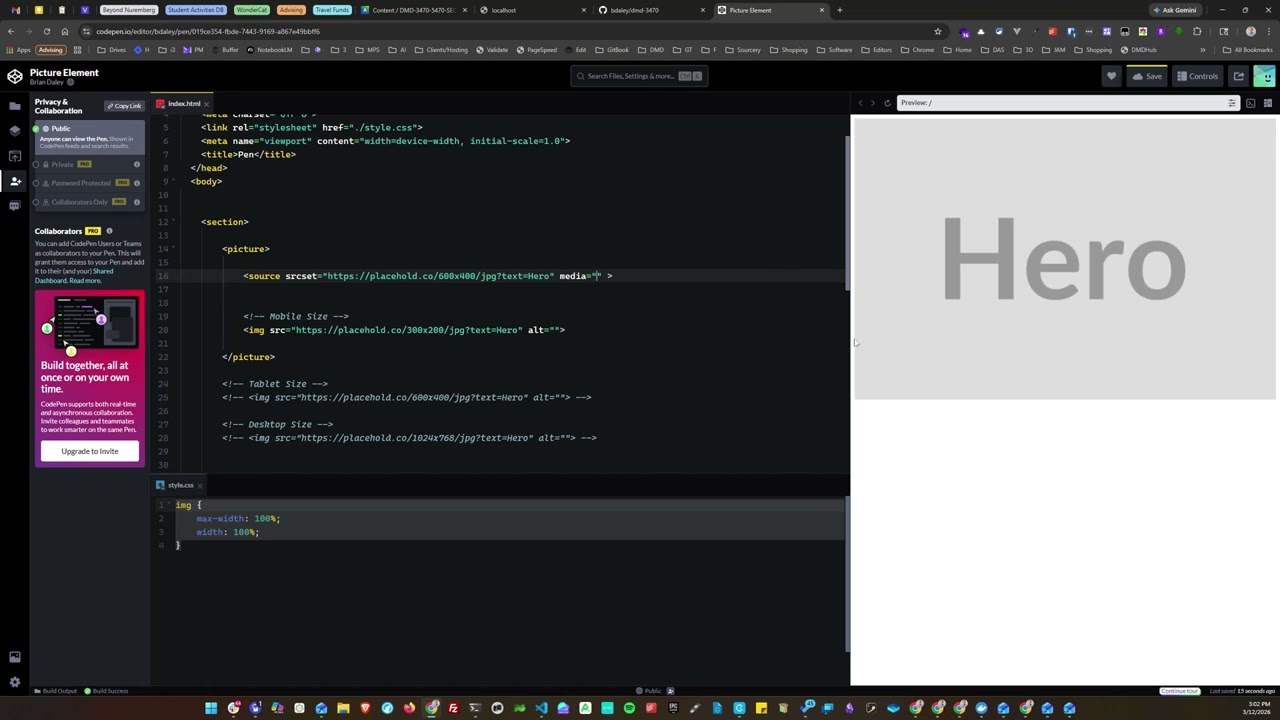Open the console icon in the preview toolbar
The width and height of the screenshot is (1280, 720).
point(1250,103)
